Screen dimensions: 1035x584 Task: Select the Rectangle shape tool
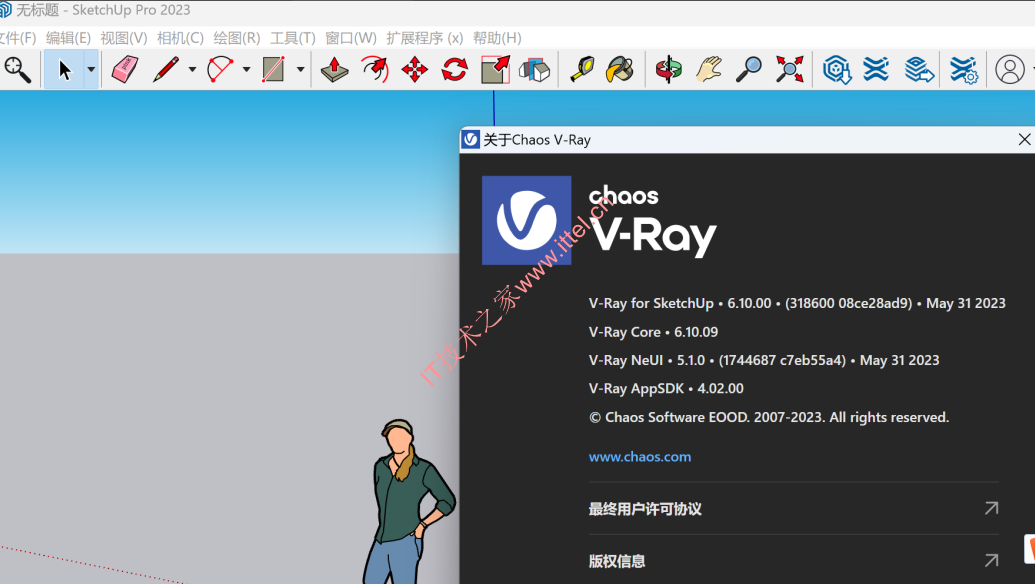(273, 69)
